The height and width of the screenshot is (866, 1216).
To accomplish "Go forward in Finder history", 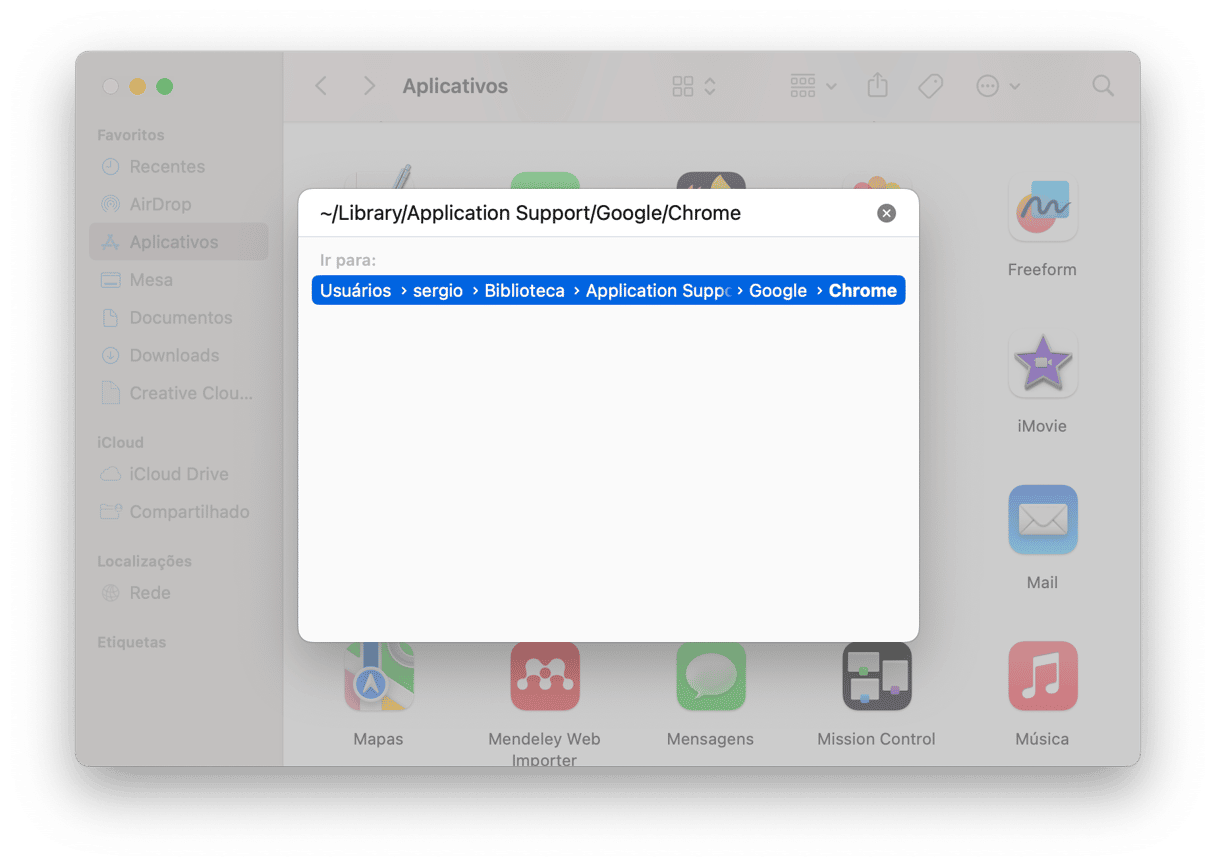I will pyautogui.click(x=369, y=86).
